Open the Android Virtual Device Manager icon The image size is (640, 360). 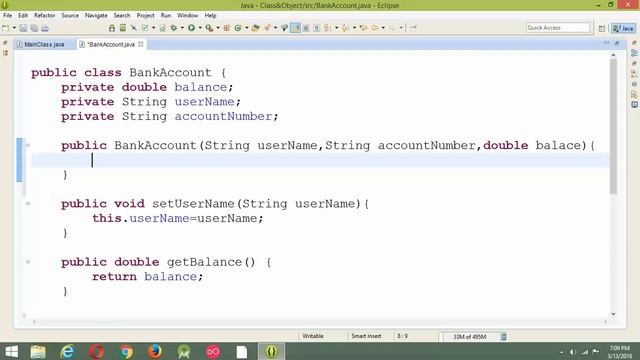coord(122,28)
